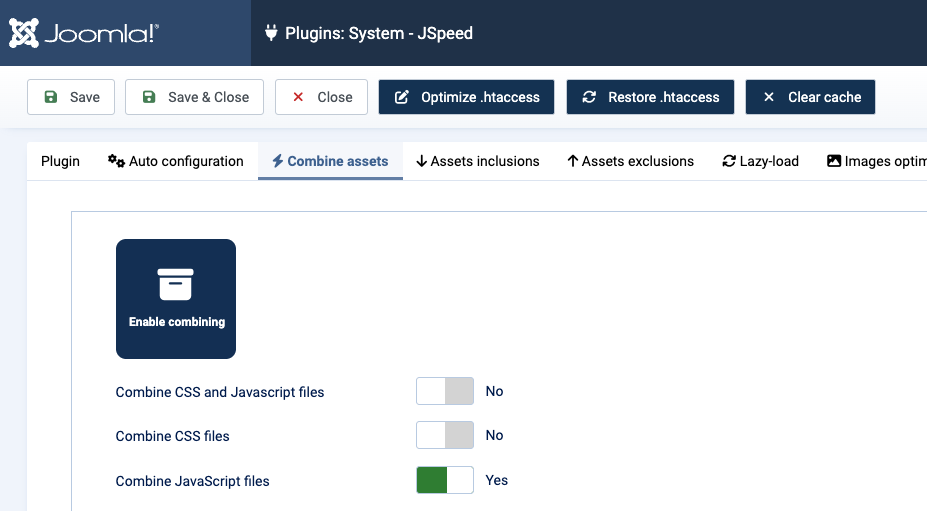Open the Lazy-load tab
The image size is (927, 511).
[760, 161]
